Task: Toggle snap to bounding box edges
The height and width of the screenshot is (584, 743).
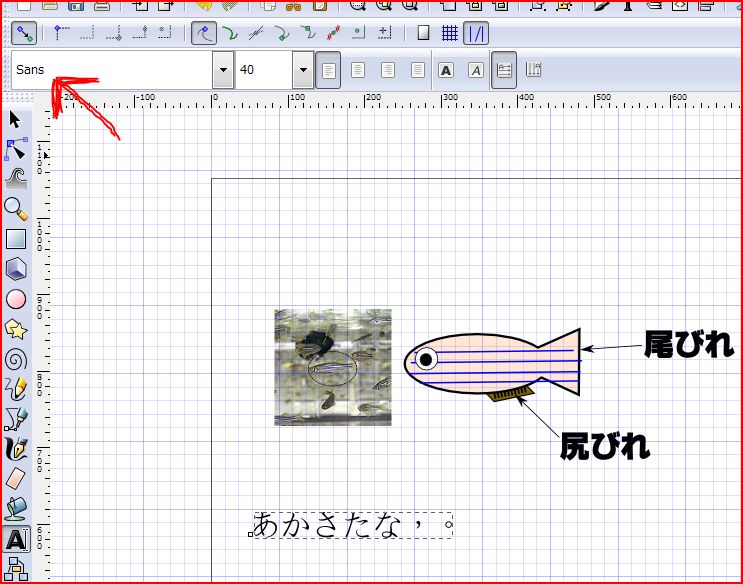Action: (x=87, y=33)
